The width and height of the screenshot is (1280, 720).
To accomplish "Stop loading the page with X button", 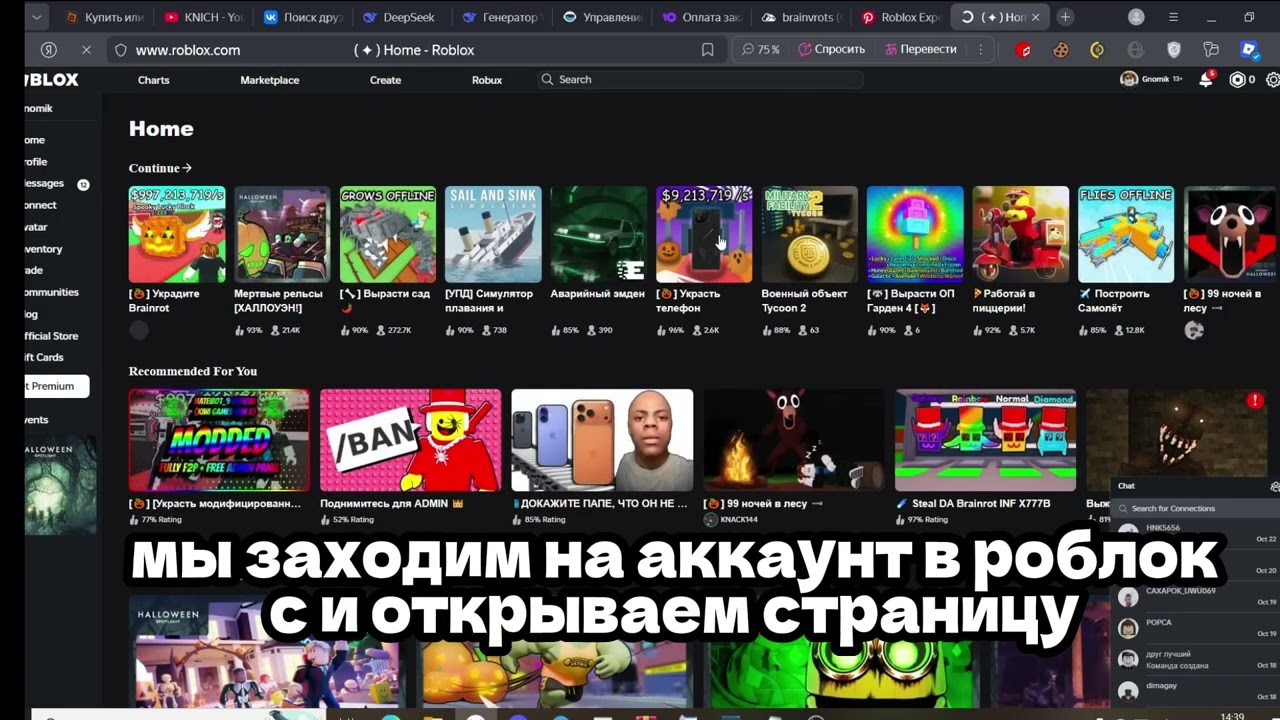I will pyautogui.click(x=86, y=50).
